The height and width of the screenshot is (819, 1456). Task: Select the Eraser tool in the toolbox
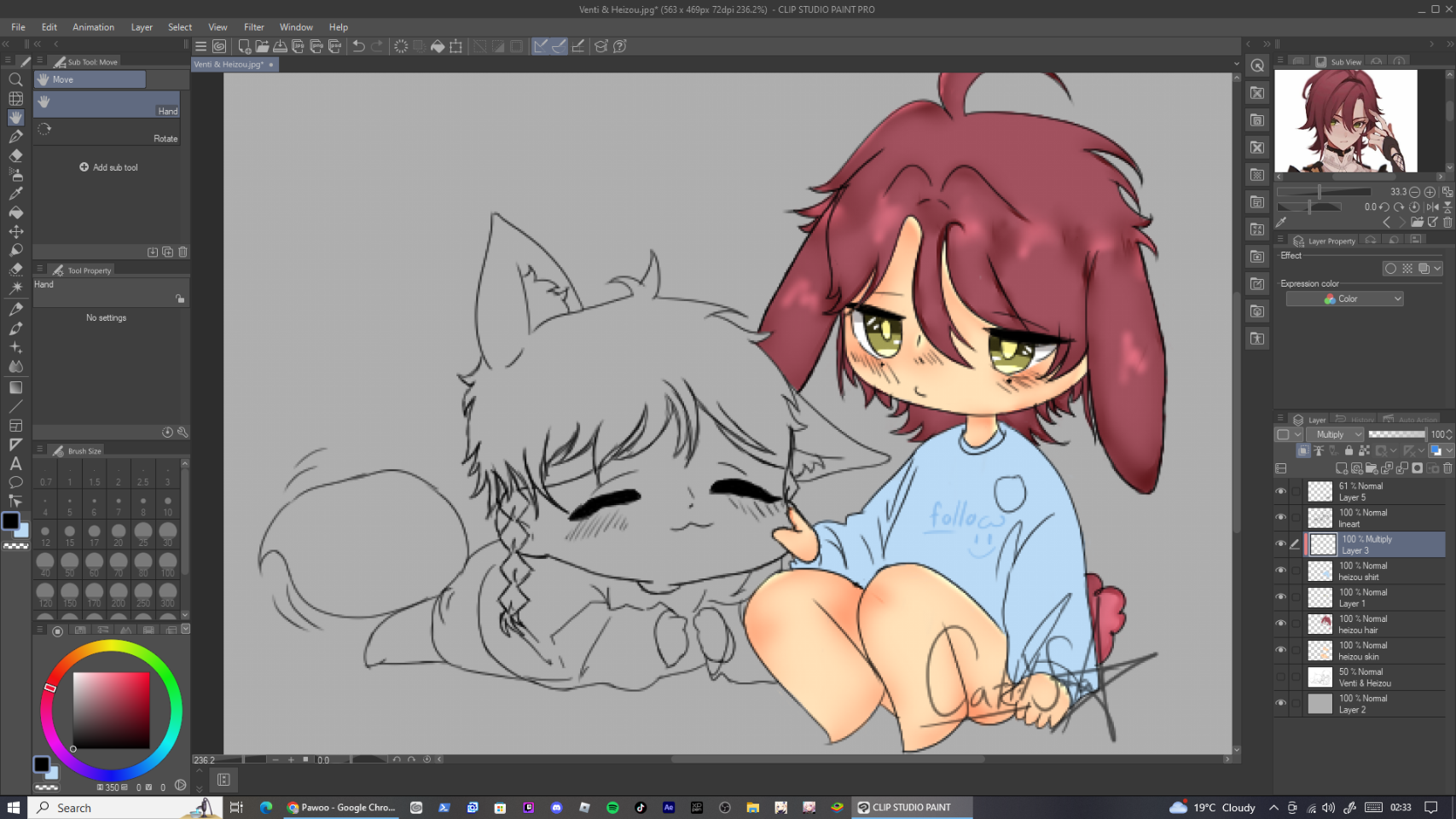coord(15,156)
